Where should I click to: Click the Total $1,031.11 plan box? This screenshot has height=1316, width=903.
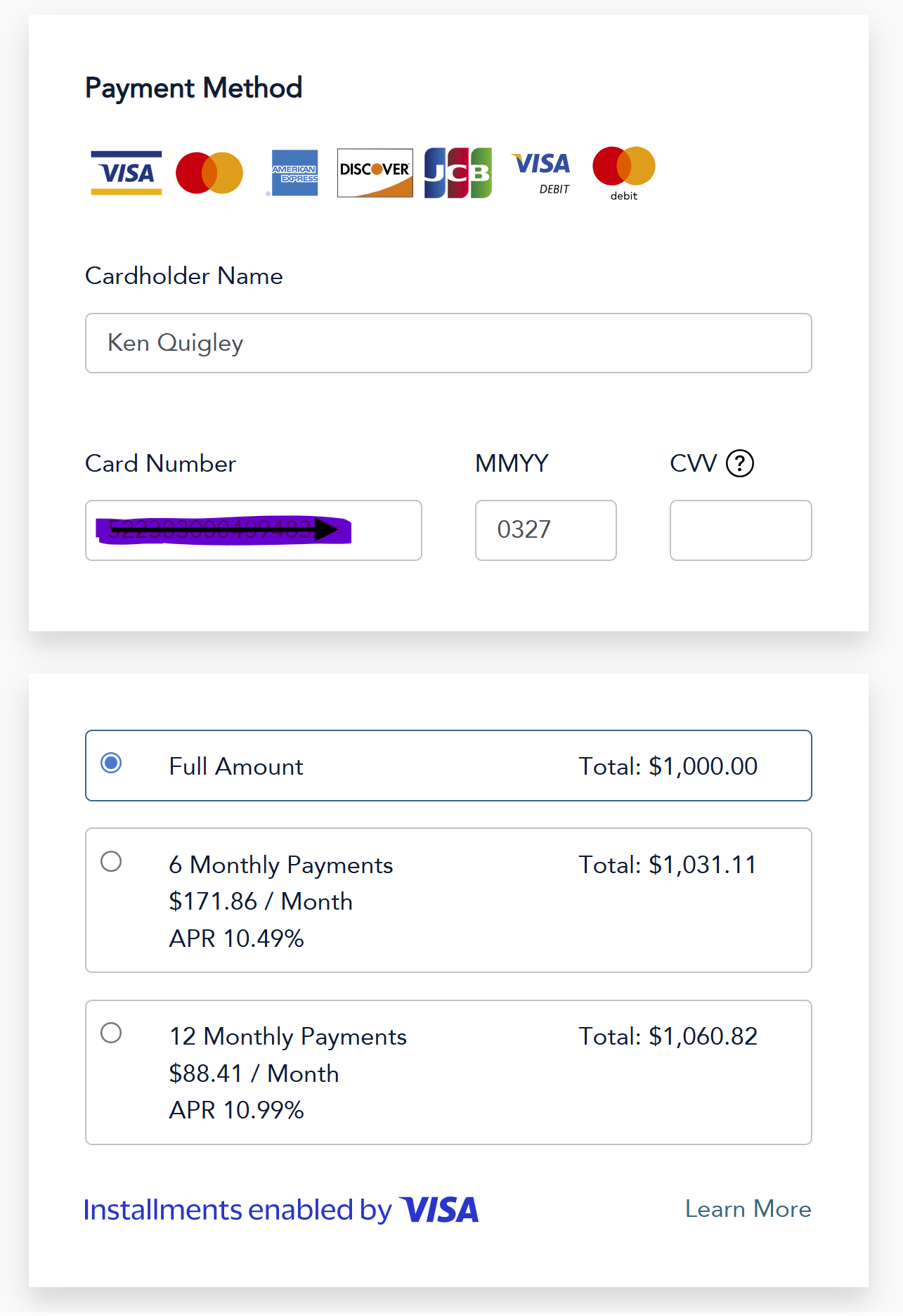pos(448,901)
